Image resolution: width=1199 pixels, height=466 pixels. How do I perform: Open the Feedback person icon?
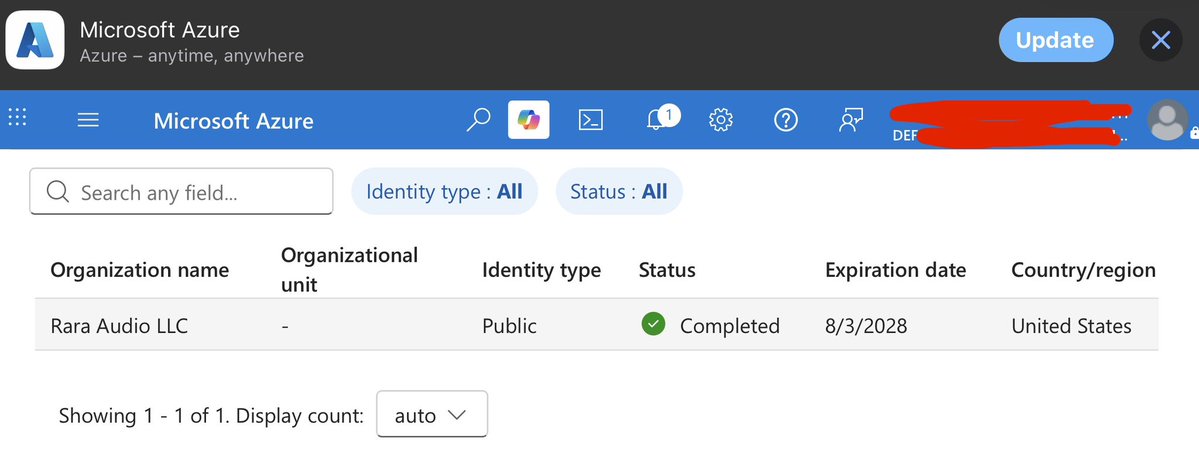[850, 120]
